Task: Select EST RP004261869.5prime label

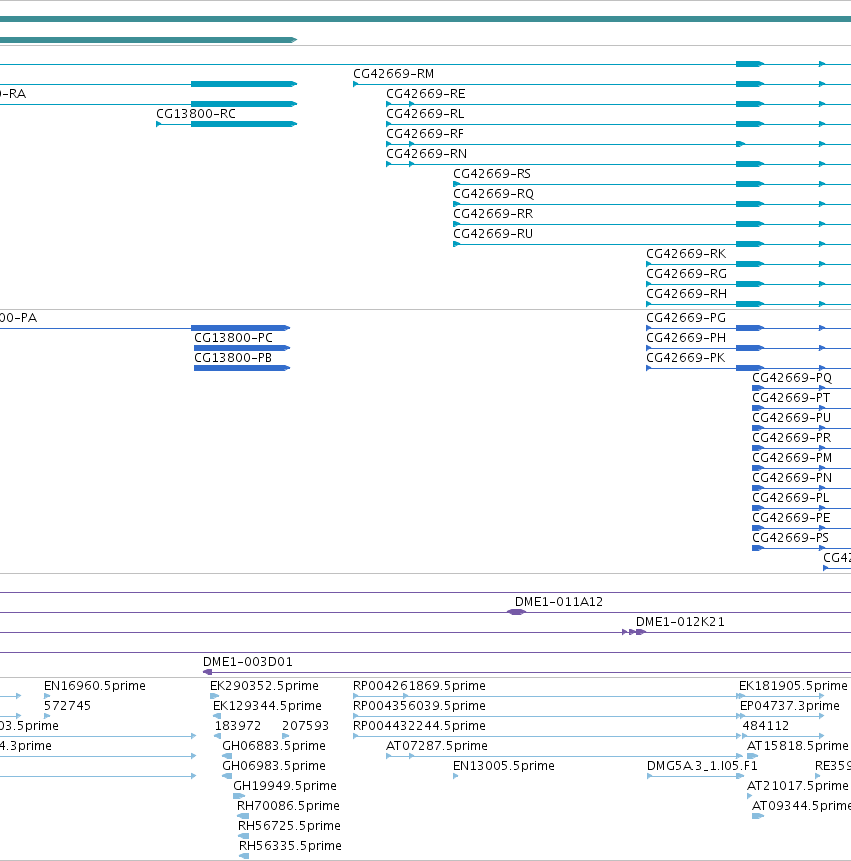Action: pyautogui.click(x=419, y=686)
